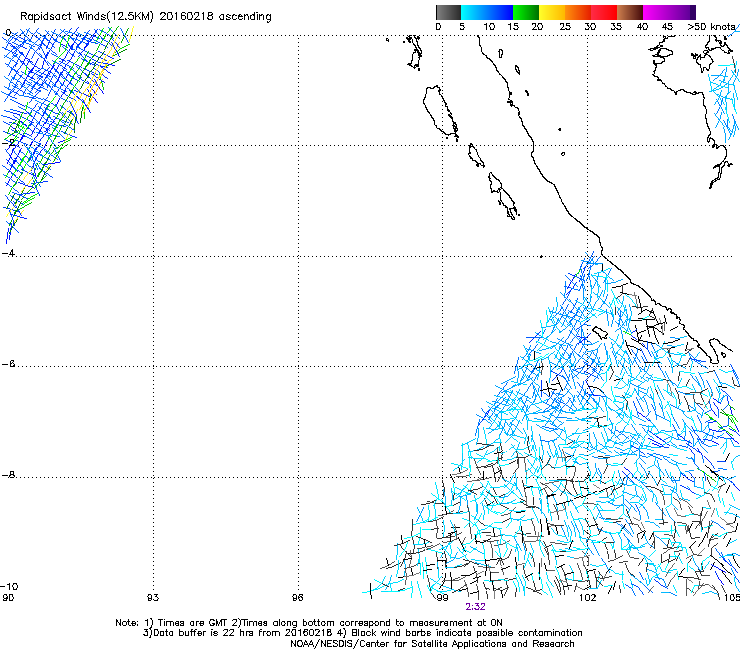The image size is (740, 650).
Task: Click the latitude axis label '-8'
Action: tap(8, 475)
